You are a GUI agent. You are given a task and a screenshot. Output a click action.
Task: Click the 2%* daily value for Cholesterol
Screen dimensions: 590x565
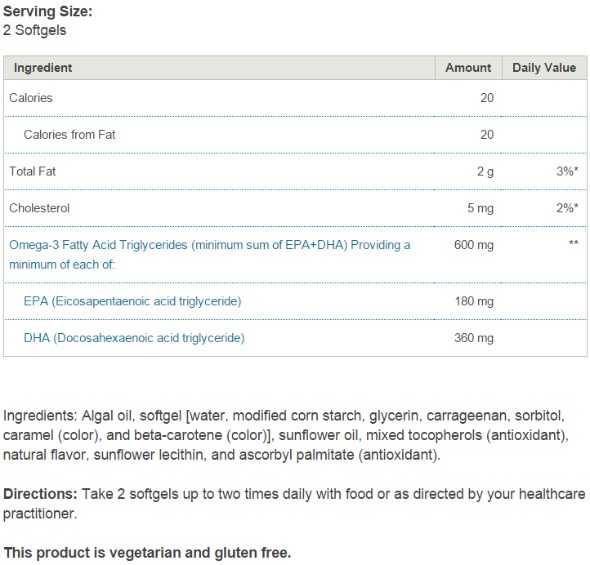(x=567, y=208)
